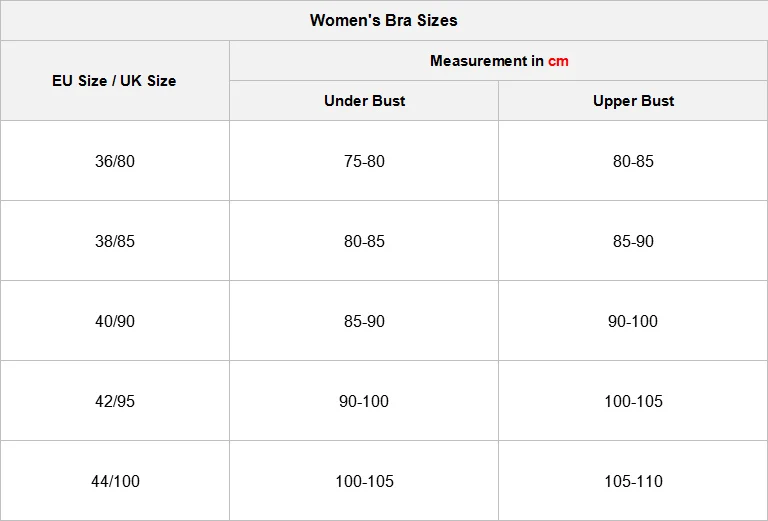The image size is (768, 521).
Task: Select the Under Bust column header
Action: coord(364,101)
